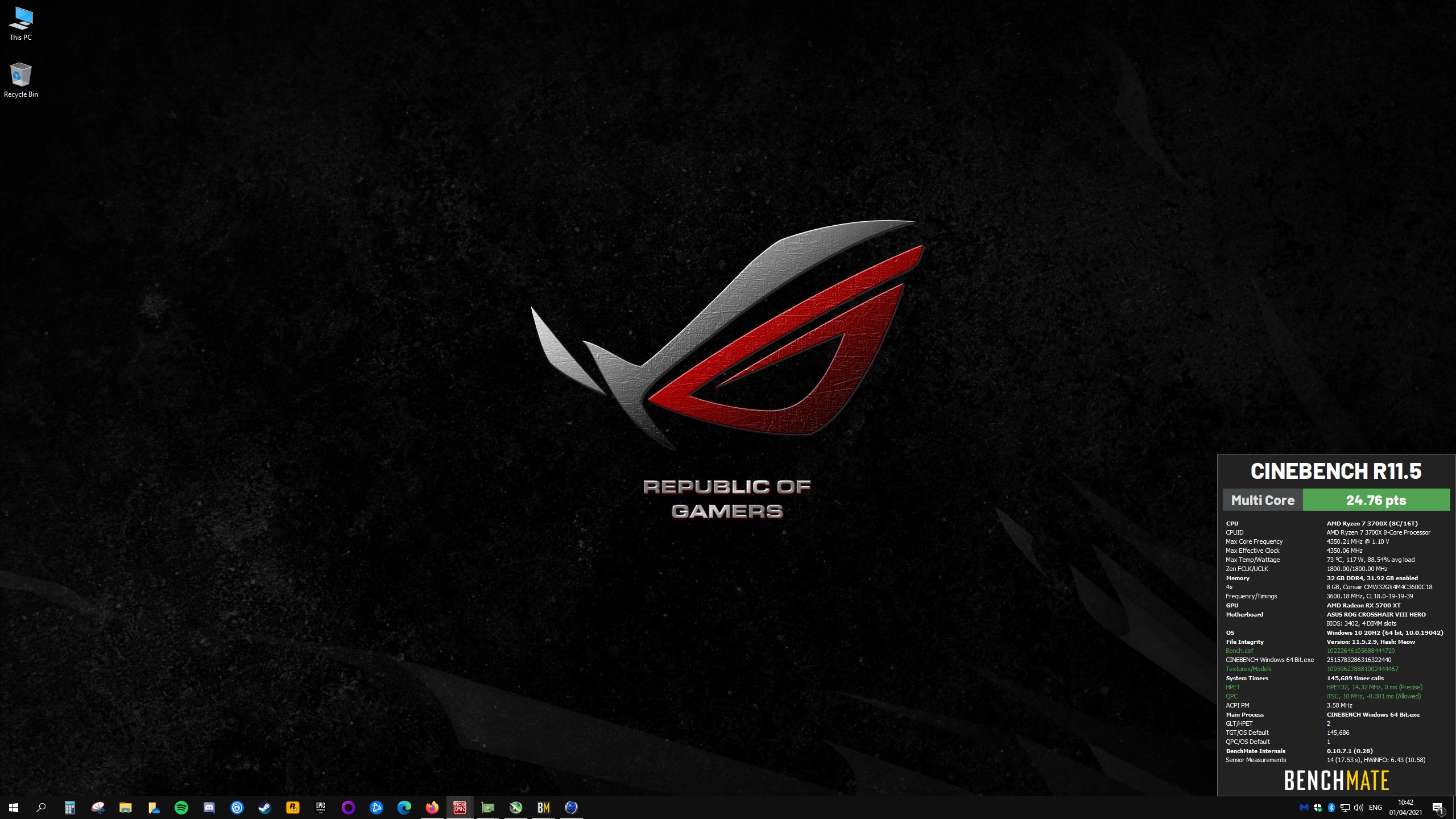Open File Explorer from taskbar

pyautogui.click(x=125, y=808)
